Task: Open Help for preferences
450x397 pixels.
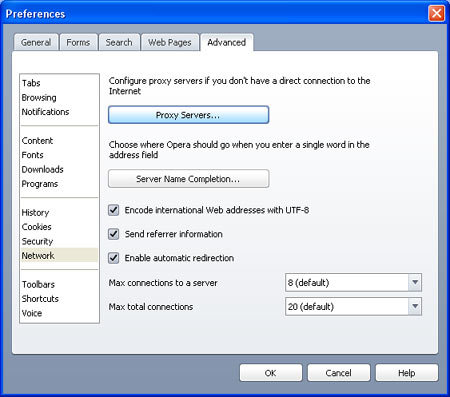Action: point(407,373)
